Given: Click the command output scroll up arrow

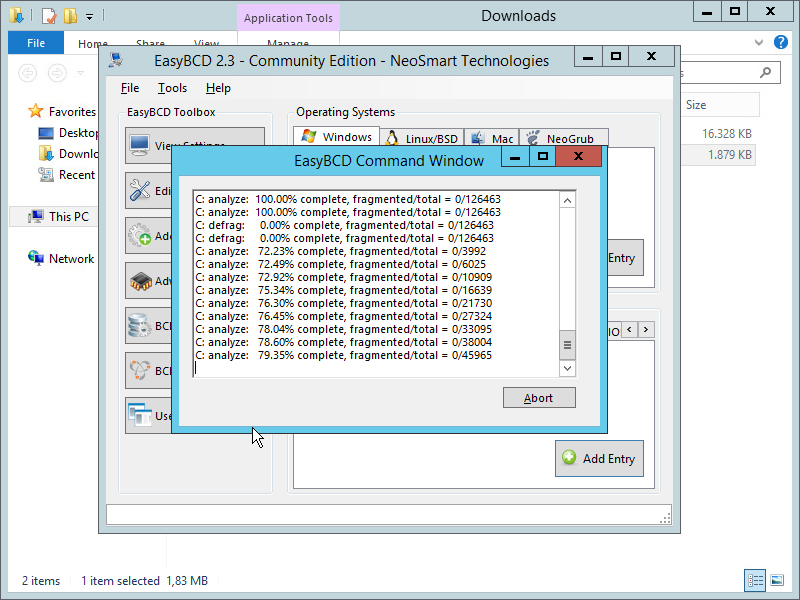Looking at the screenshot, I should 567,201.
